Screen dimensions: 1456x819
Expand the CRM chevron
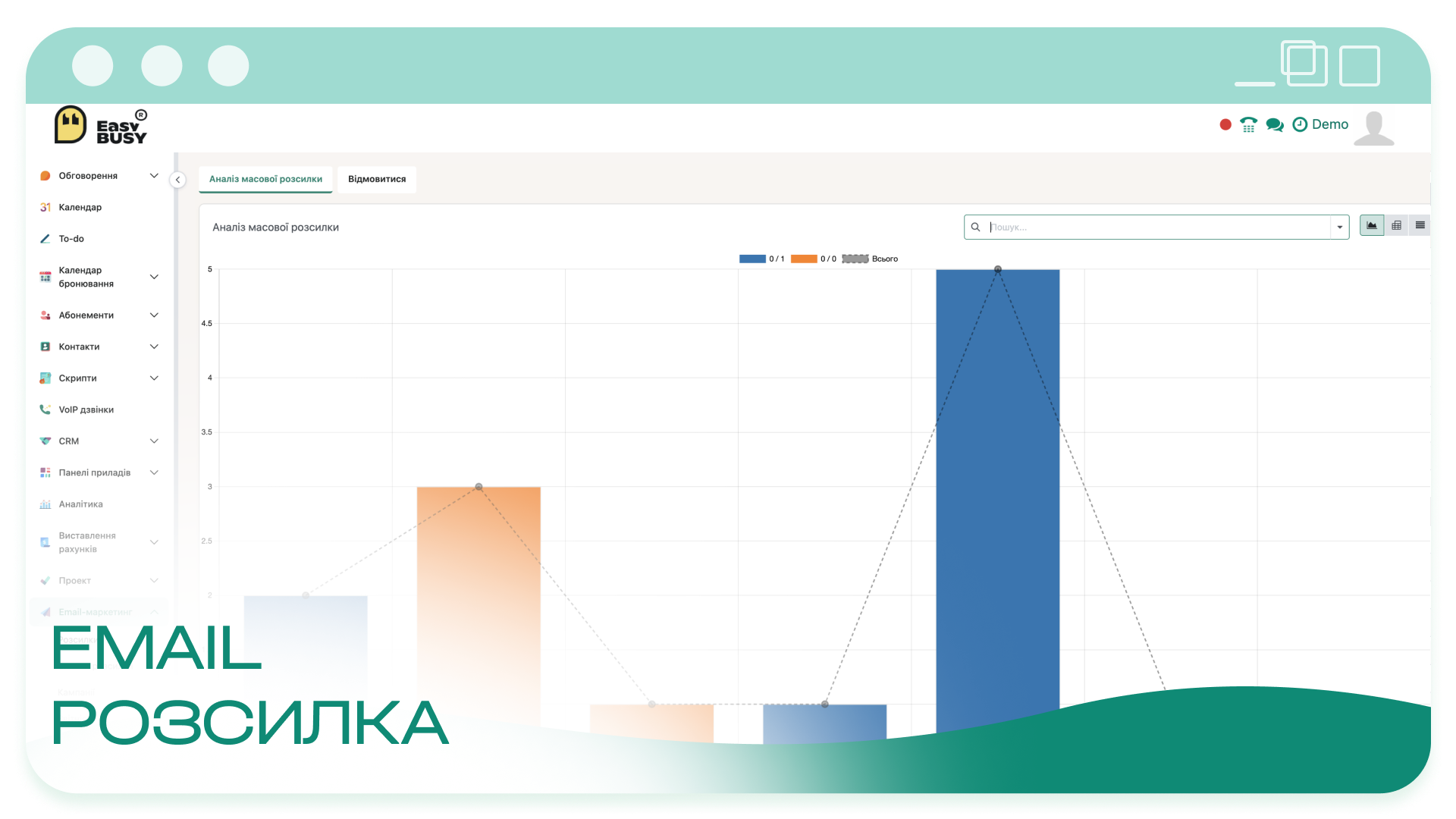[x=154, y=441]
